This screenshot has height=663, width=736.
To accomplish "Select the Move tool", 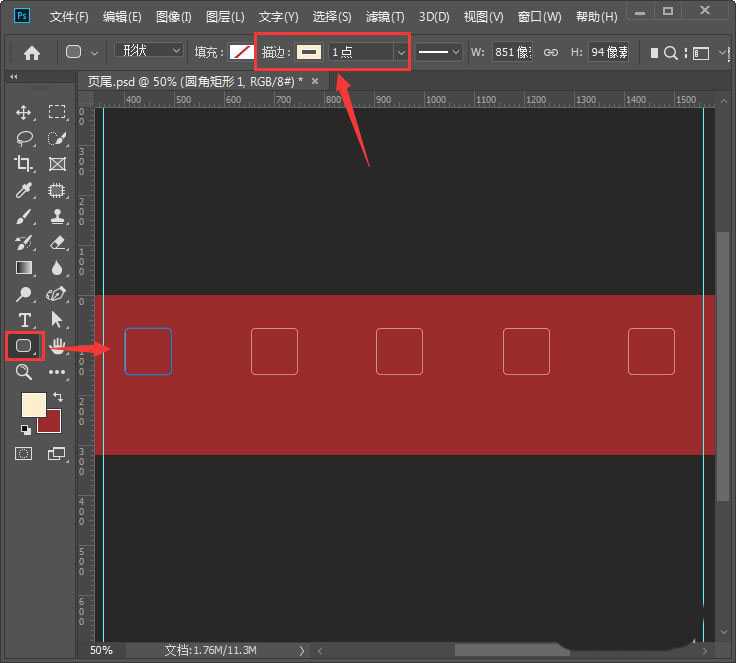I will (24, 112).
